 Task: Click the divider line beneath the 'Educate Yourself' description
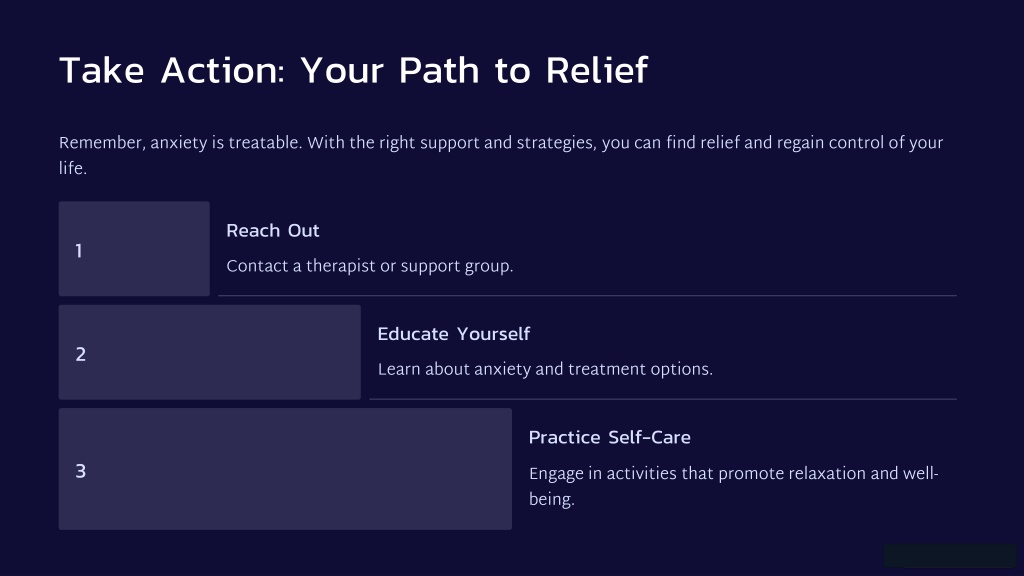(x=663, y=399)
